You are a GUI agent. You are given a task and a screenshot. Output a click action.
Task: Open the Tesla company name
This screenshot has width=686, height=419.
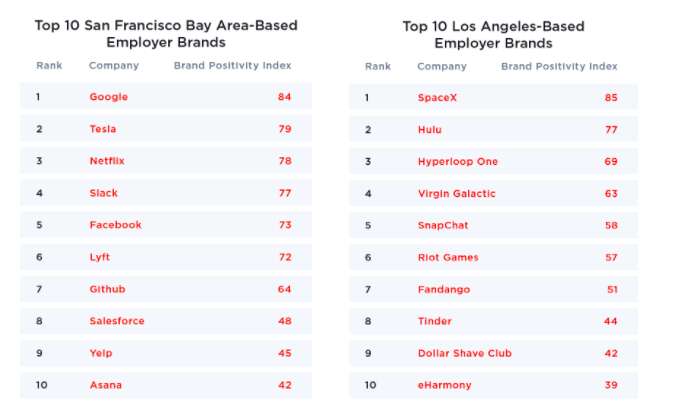[103, 129]
